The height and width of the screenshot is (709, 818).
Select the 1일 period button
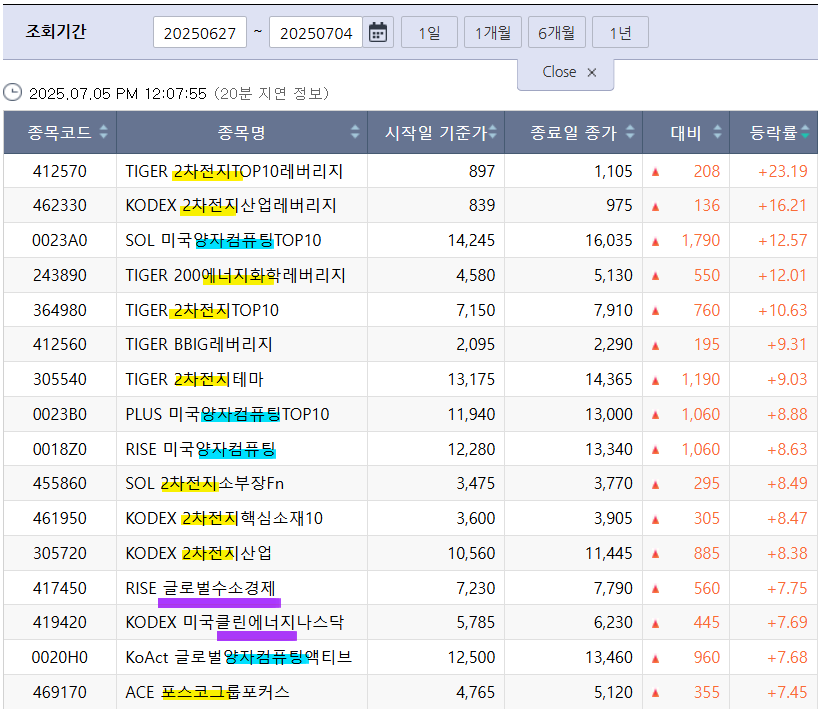tap(429, 33)
